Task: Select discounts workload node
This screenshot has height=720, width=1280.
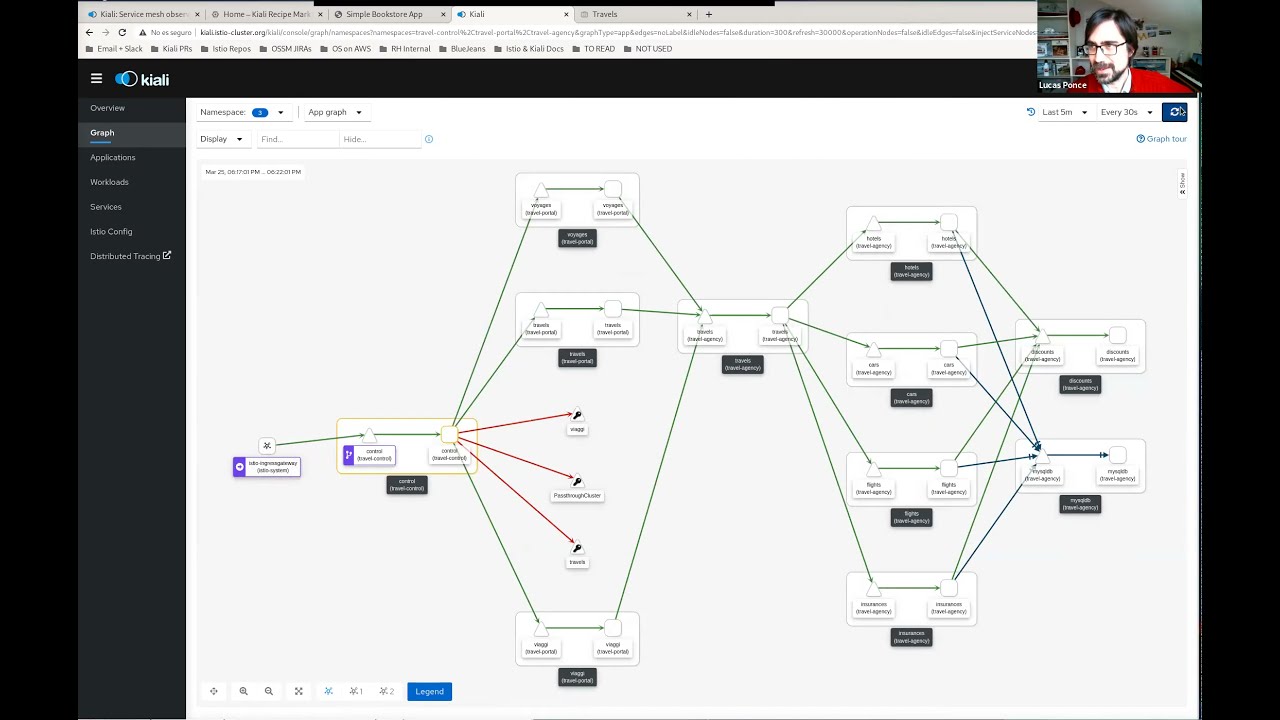Action: click(1118, 336)
